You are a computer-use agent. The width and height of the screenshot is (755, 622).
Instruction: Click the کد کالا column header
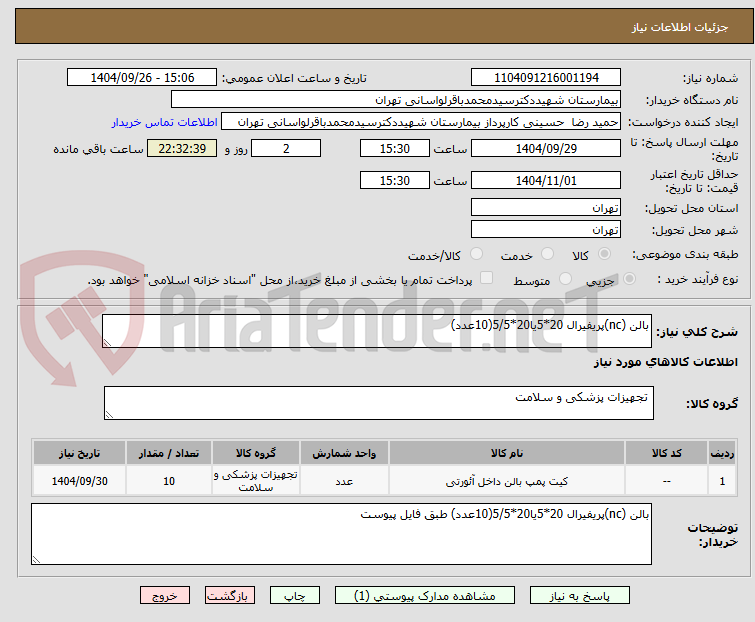click(x=666, y=453)
